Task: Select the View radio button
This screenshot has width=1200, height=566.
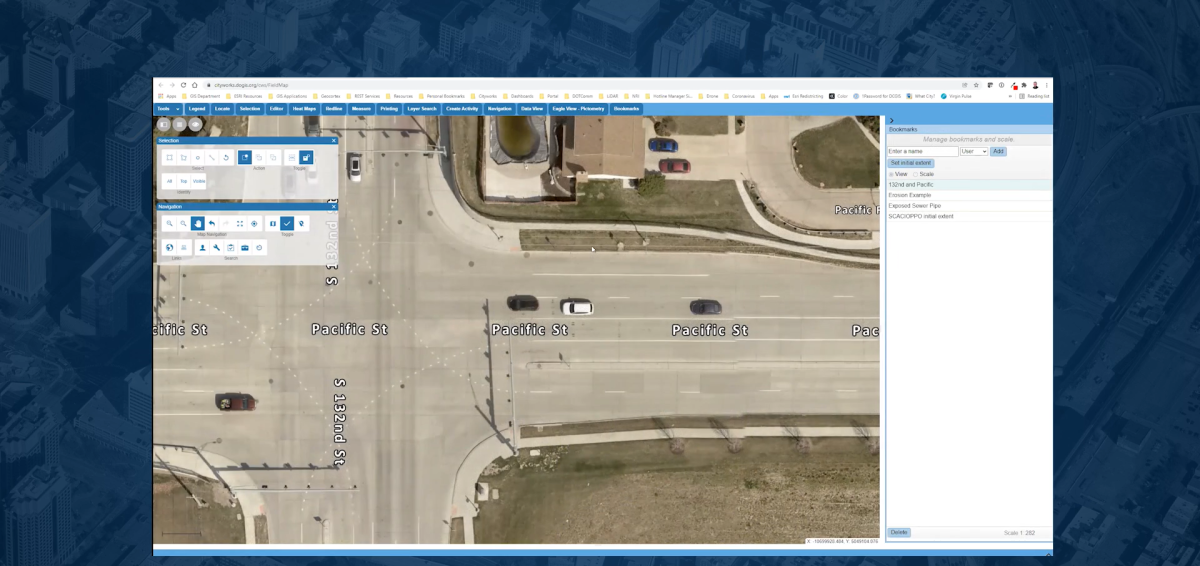Action: click(891, 174)
